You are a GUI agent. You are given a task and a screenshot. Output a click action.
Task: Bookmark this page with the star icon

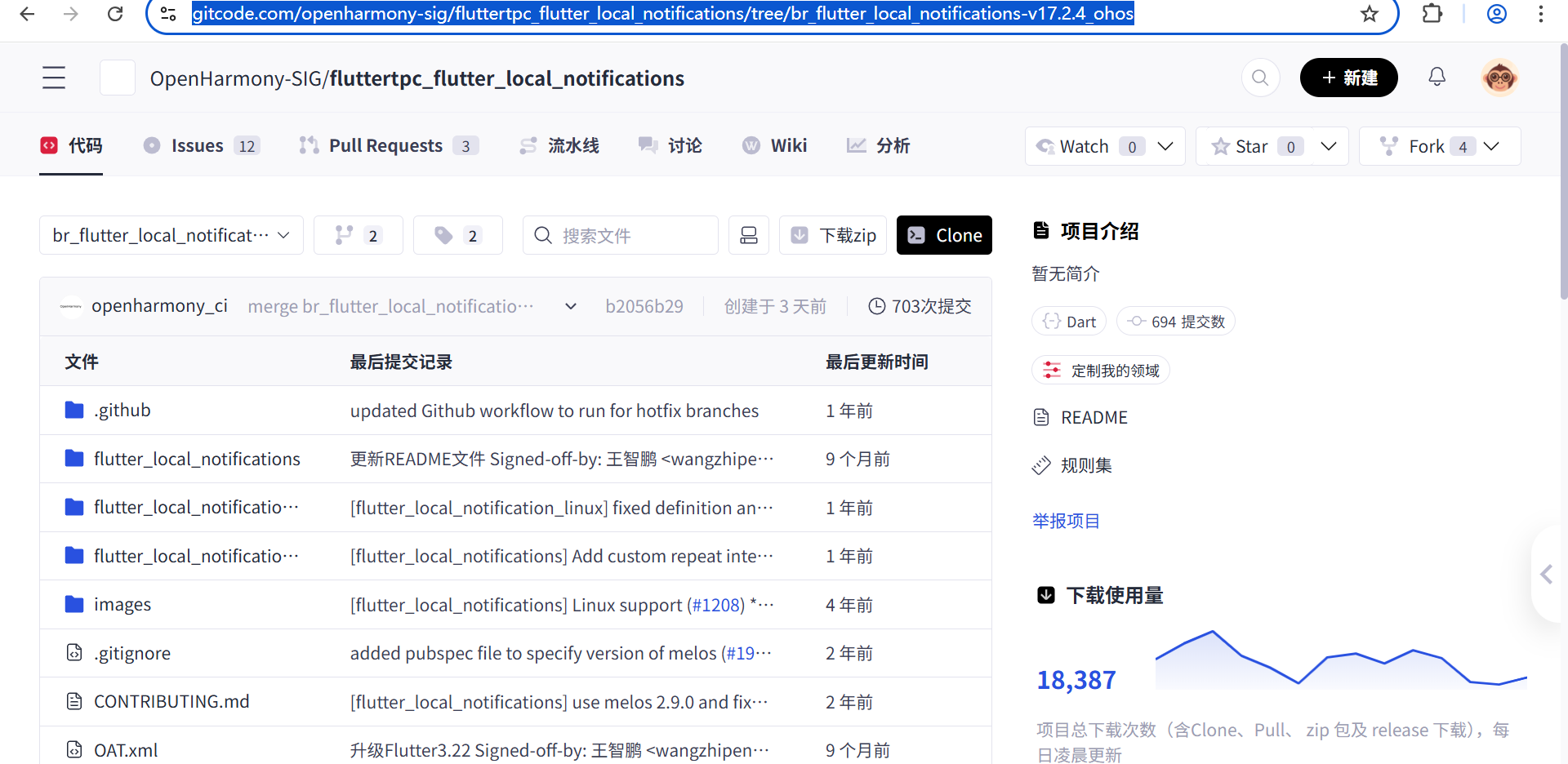tap(1370, 14)
